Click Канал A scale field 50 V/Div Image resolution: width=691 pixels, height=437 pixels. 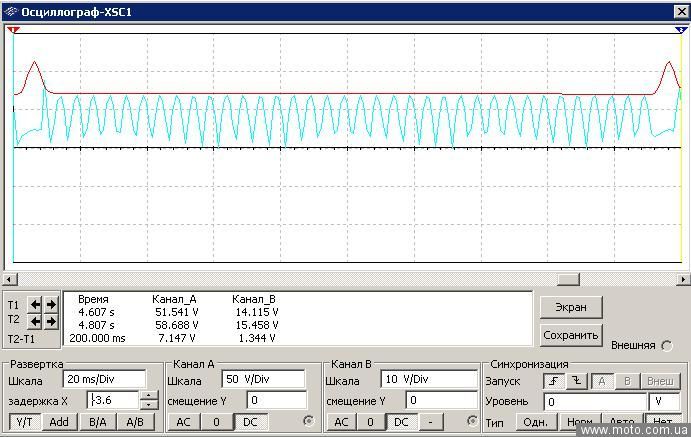coord(263,379)
